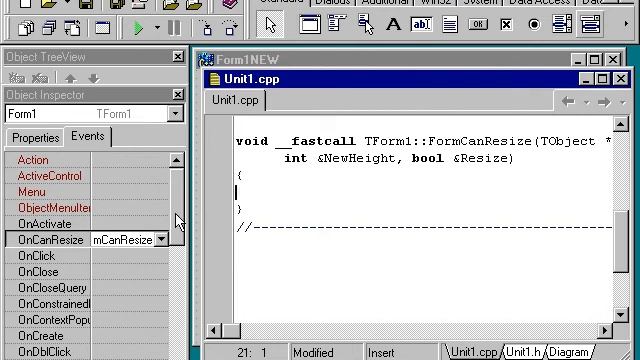Switch to the System palette tab
640x360 pixels.
pos(480,2)
